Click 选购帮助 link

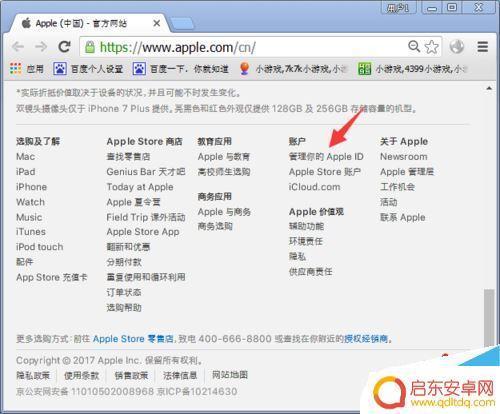[124, 307]
